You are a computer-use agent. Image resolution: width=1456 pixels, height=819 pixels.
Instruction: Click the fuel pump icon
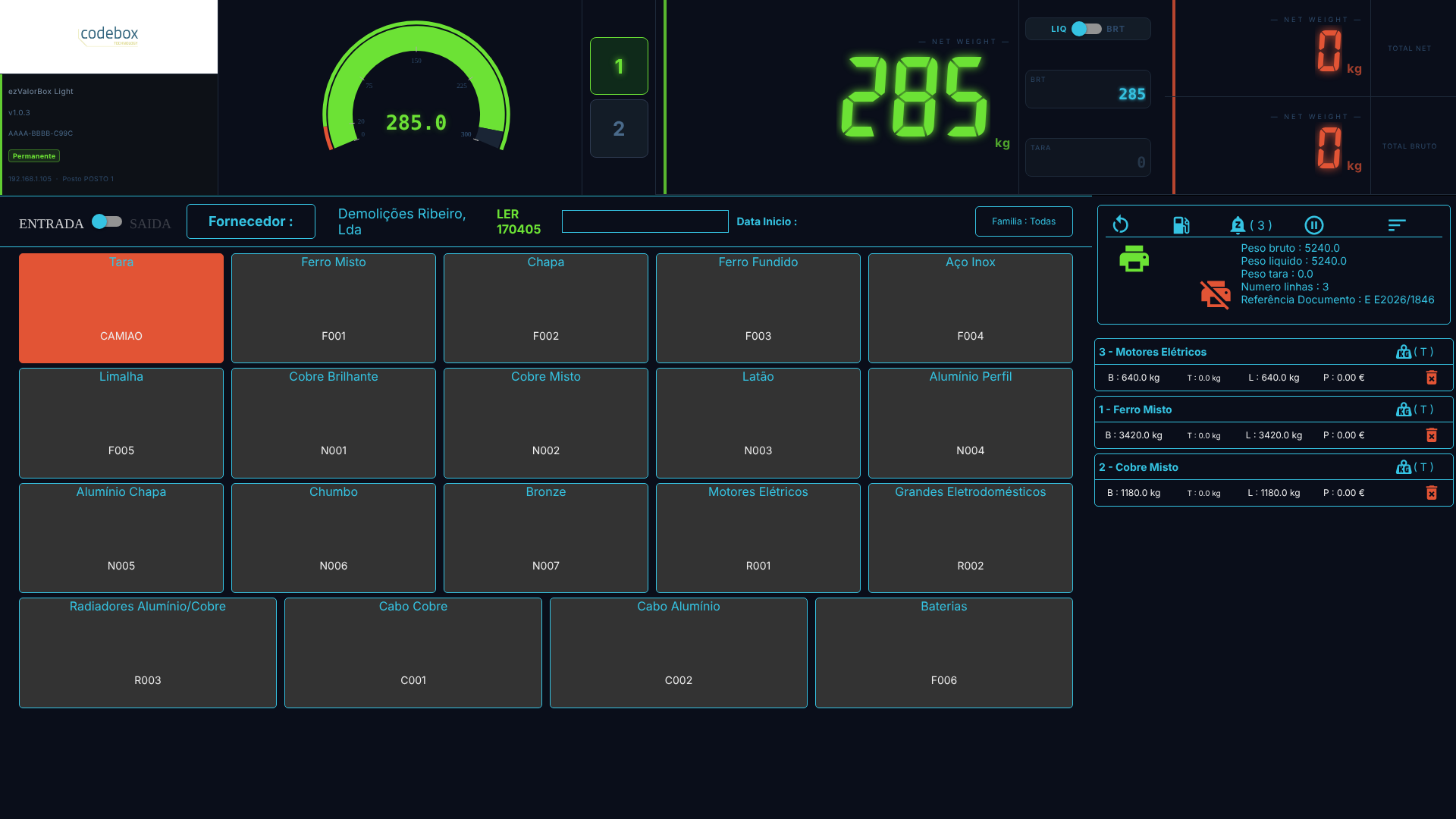tap(1181, 224)
